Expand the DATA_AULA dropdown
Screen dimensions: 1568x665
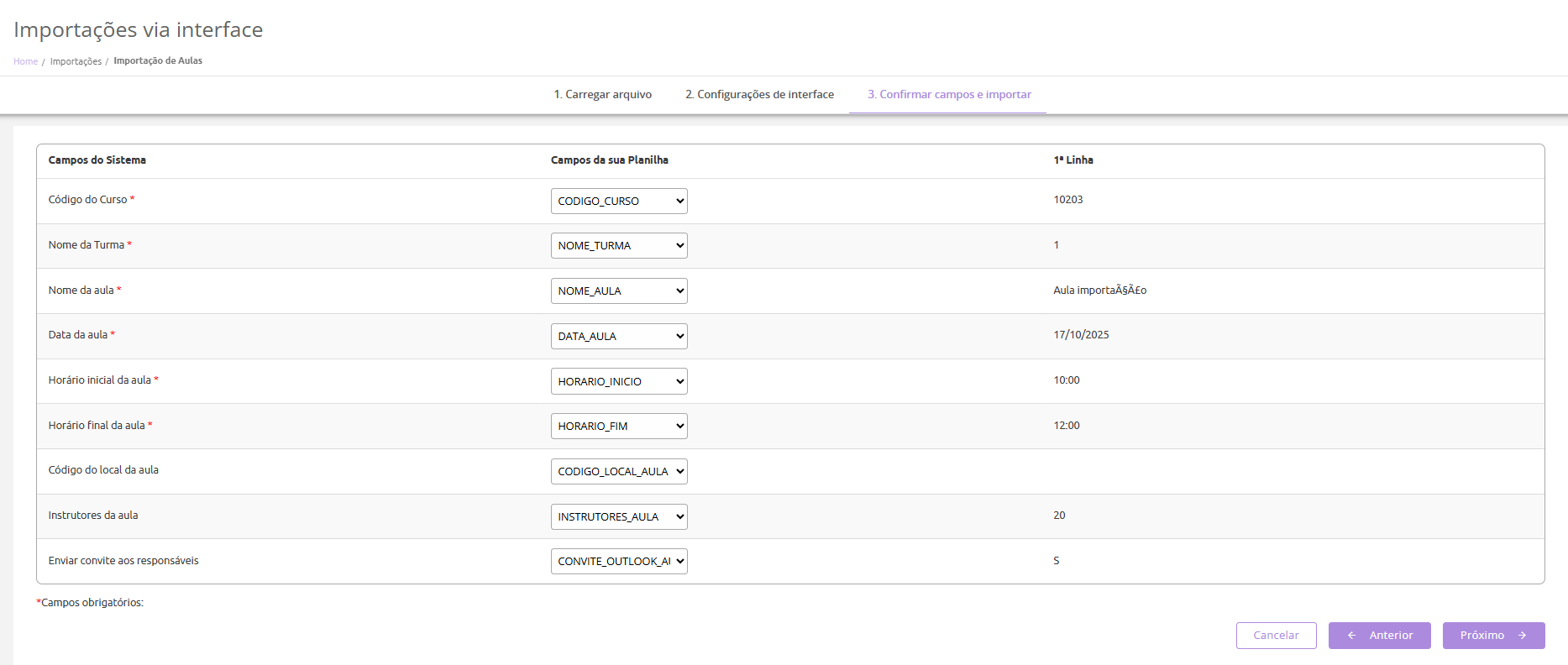coord(619,337)
